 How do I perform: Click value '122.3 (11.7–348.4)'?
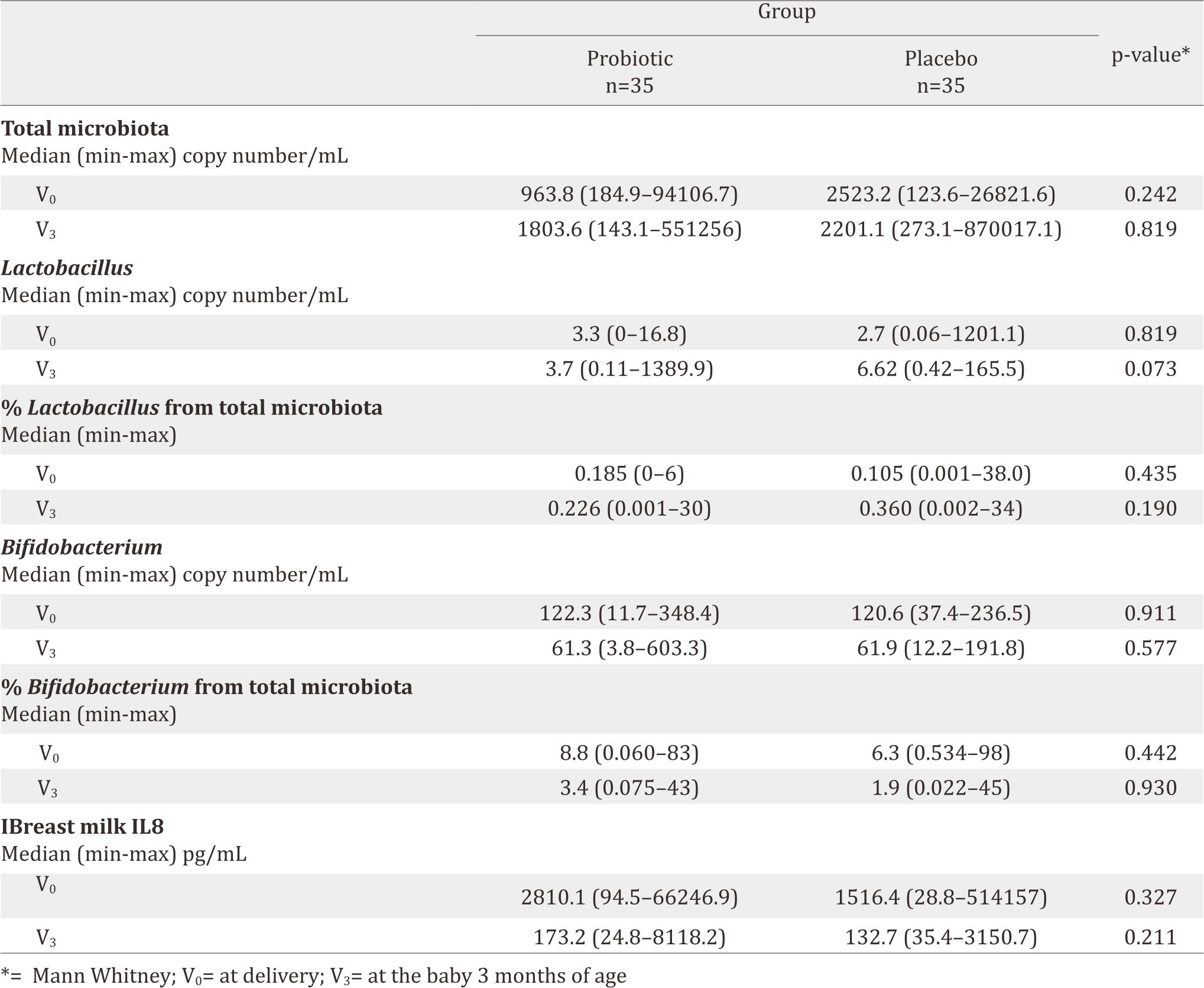pyautogui.click(x=629, y=613)
